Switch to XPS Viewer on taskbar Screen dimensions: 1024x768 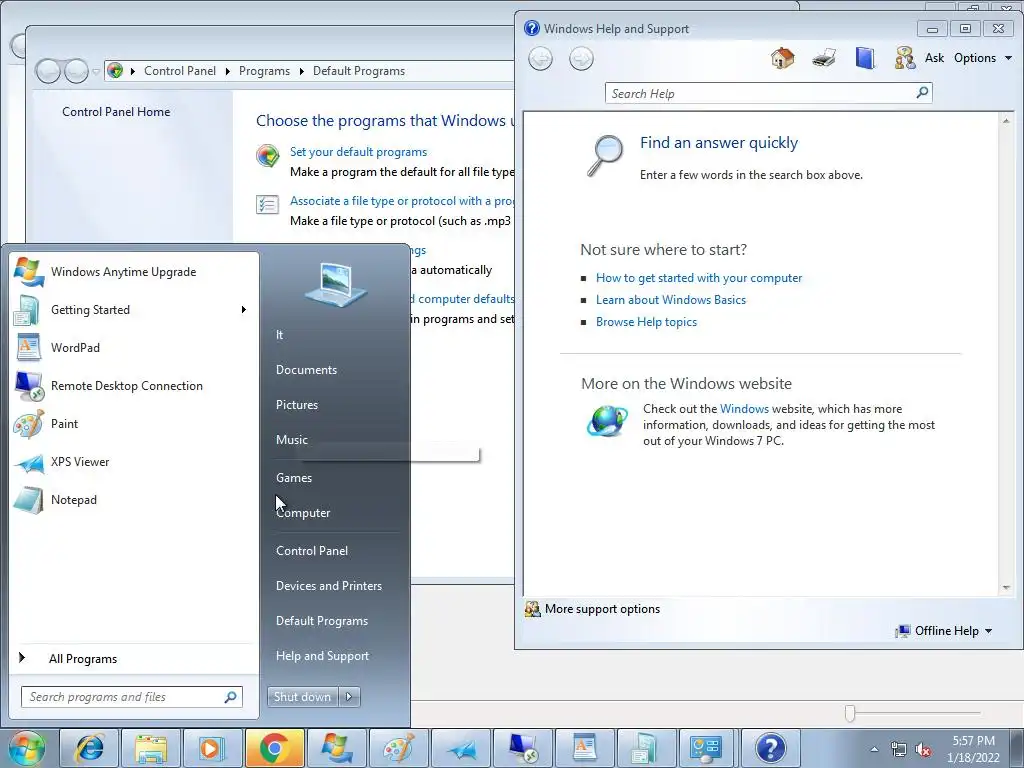(x=460, y=748)
